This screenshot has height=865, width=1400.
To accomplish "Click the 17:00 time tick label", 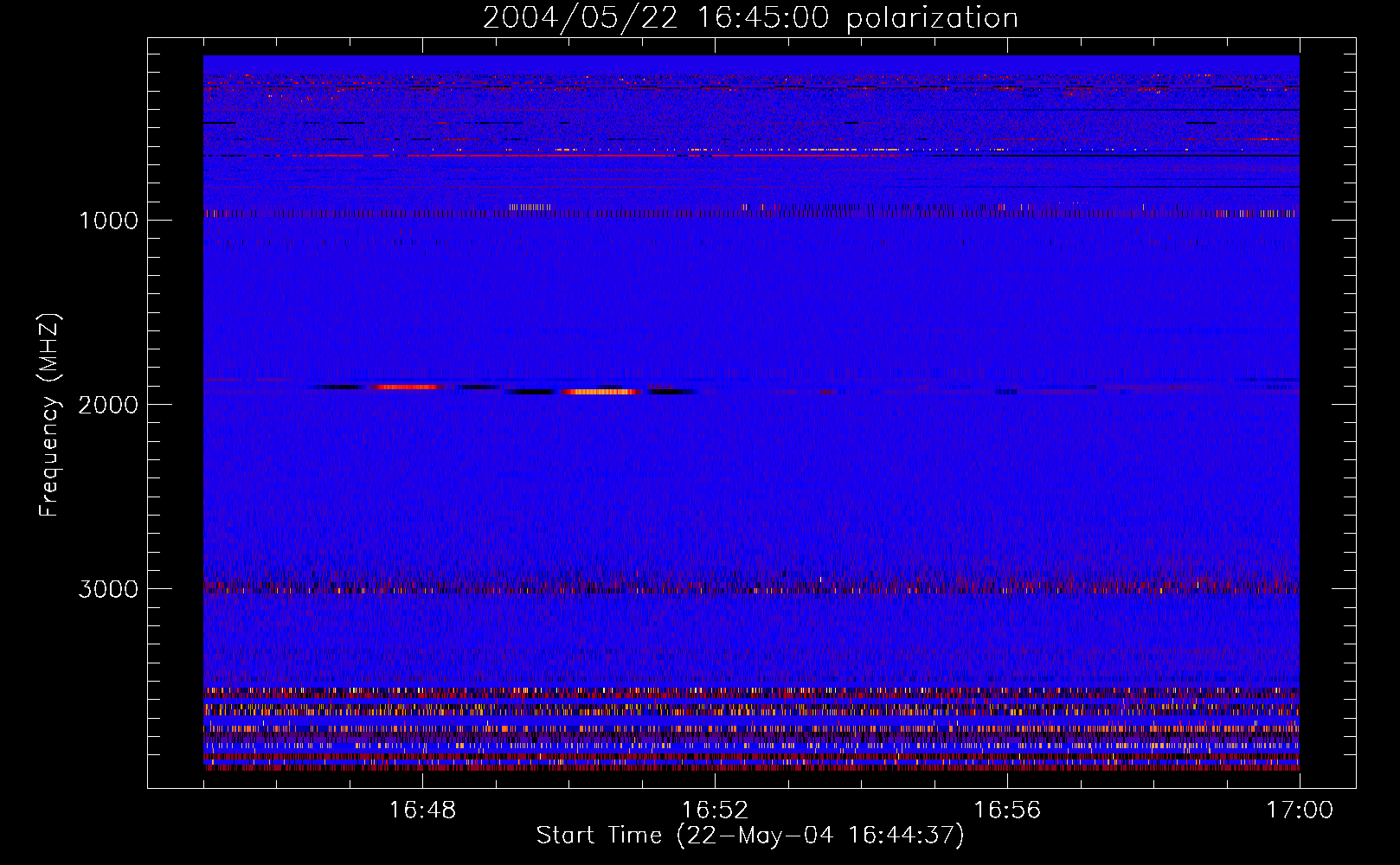I will point(1300,811).
